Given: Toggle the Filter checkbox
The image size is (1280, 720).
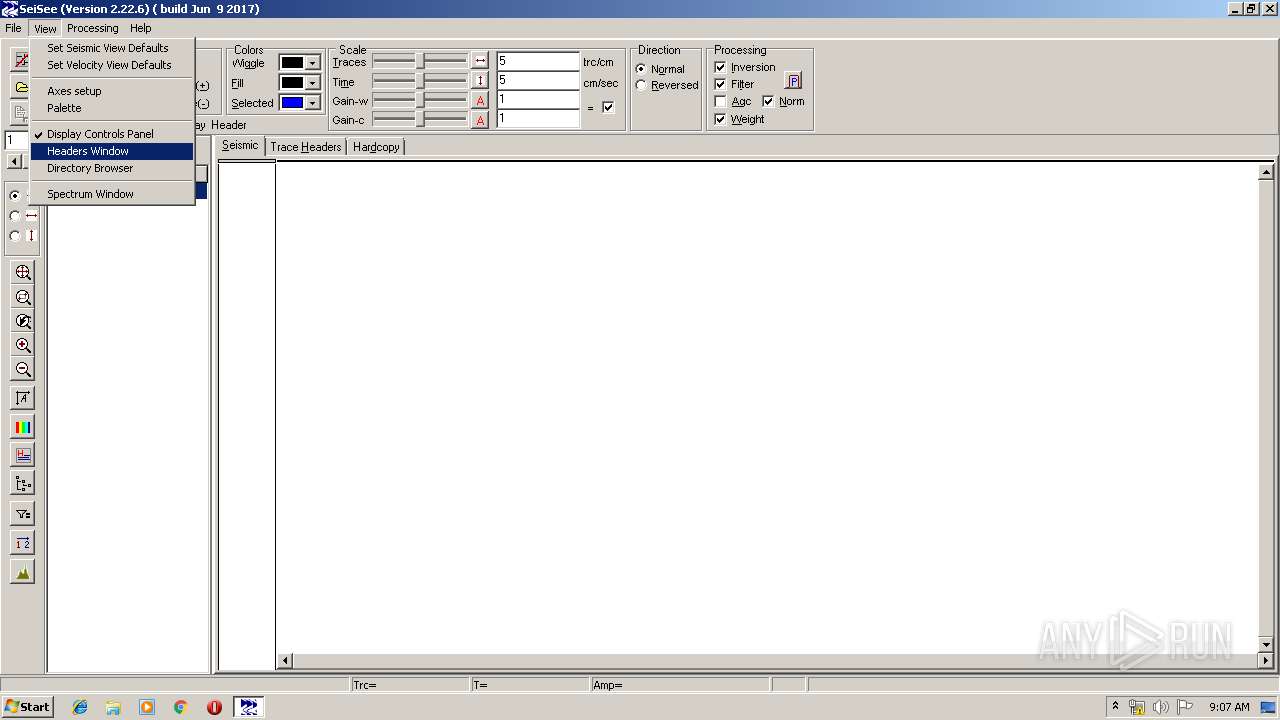Looking at the screenshot, I should 720,84.
